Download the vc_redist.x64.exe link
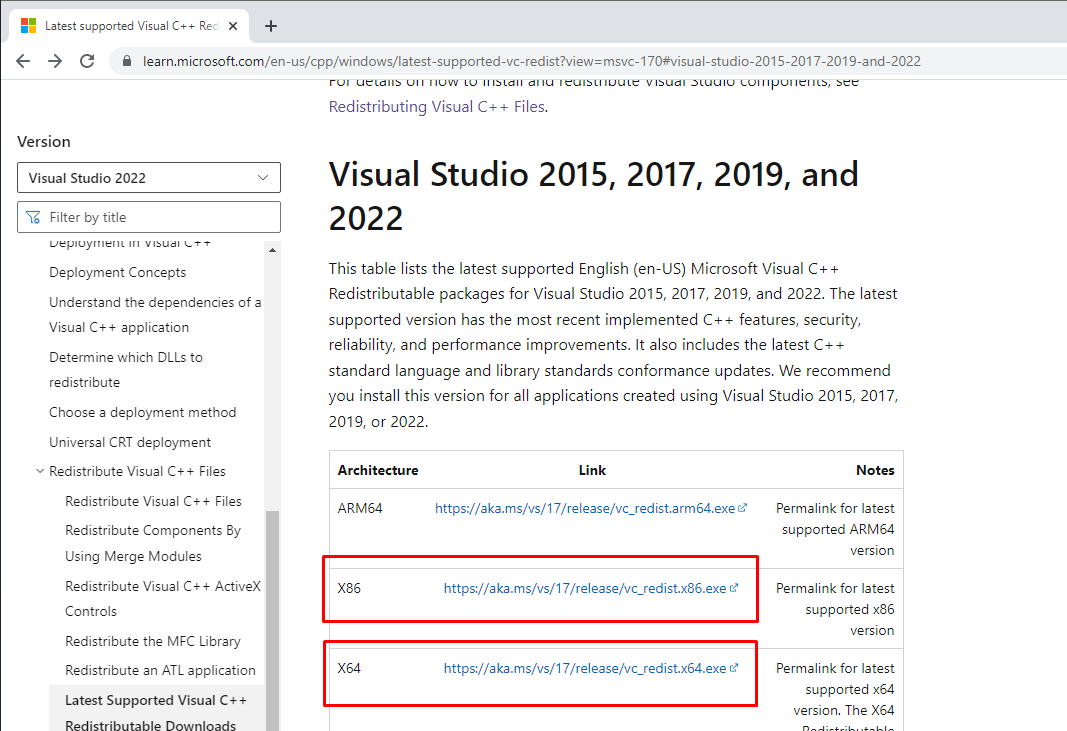The width and height of the screenshot is (1067, 731). 585,668
